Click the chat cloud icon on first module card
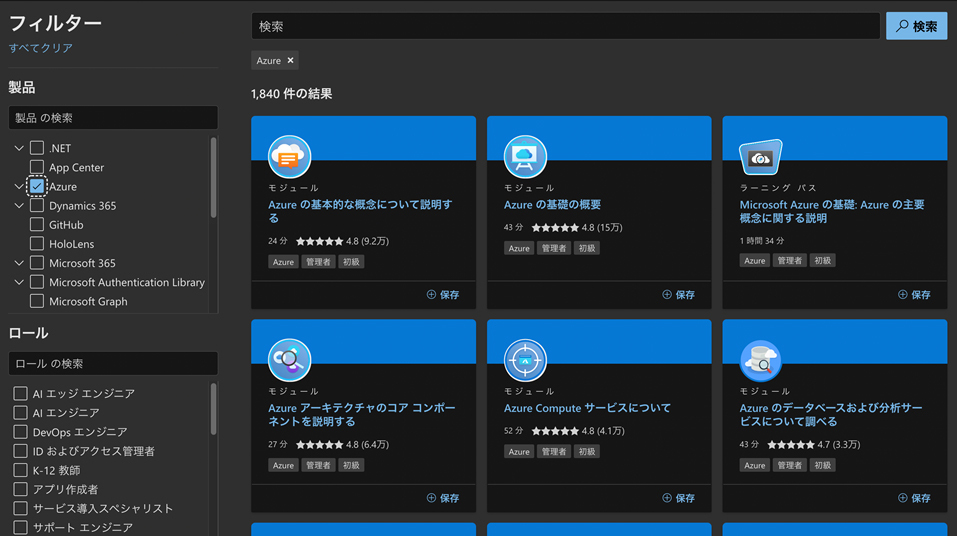This screenshot has height=536, width=957. pos(289,157)
